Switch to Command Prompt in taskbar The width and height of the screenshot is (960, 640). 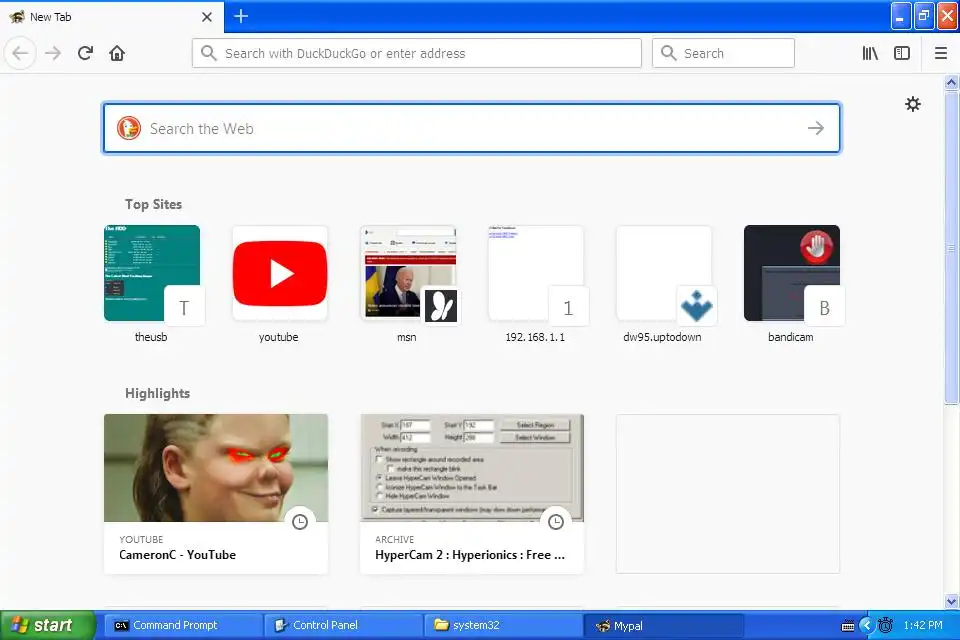click(x=182, y=625)
